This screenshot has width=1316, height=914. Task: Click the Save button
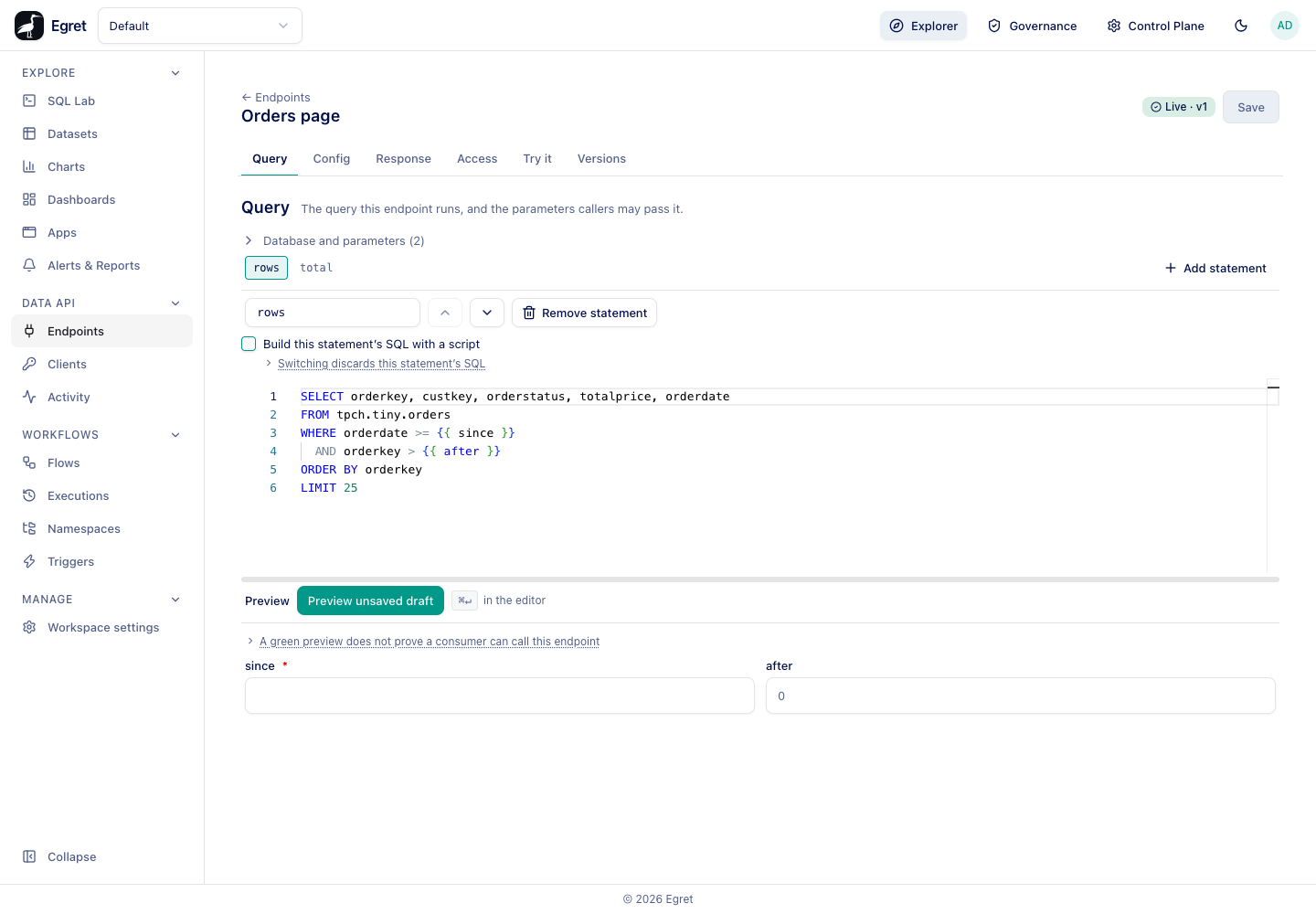pyautogui.click(x=1251, y=107)
